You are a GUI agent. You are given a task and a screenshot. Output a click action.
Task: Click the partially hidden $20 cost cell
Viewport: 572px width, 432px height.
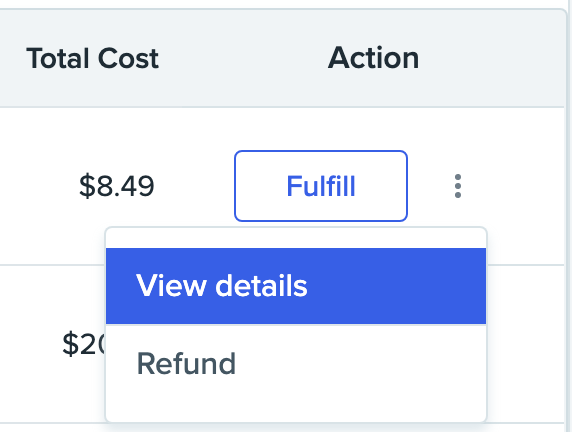(x=84, y=344)
